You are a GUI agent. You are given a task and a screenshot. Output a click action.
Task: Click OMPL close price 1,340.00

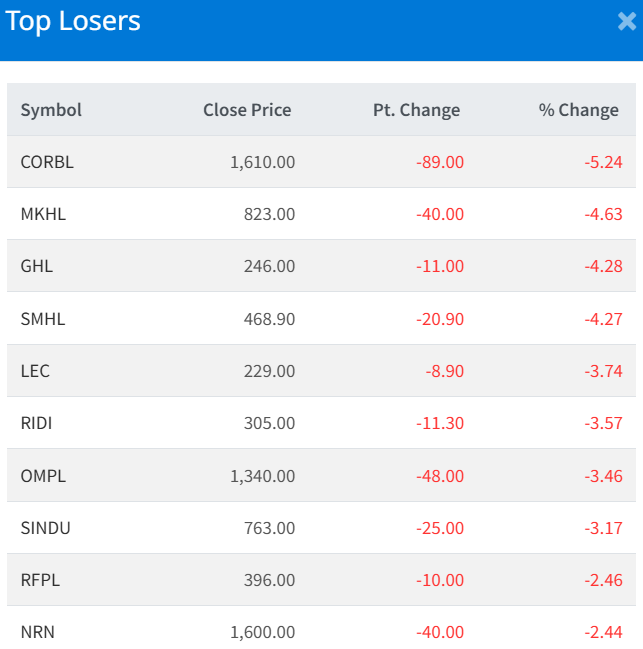262,476
